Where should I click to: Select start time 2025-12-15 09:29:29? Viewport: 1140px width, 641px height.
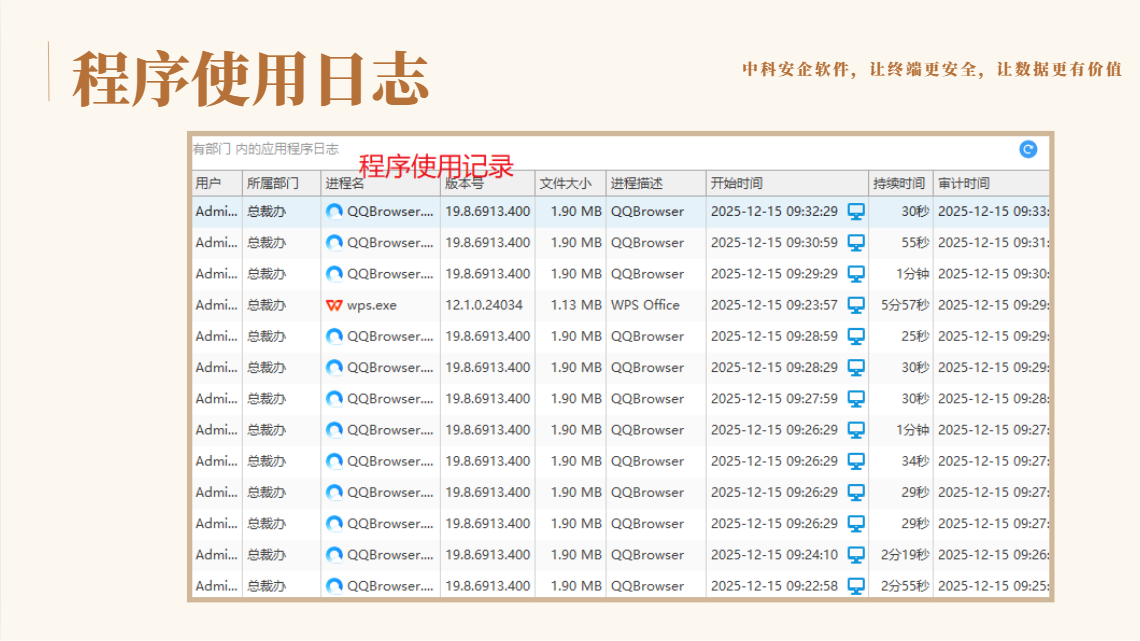coord(774,274)
